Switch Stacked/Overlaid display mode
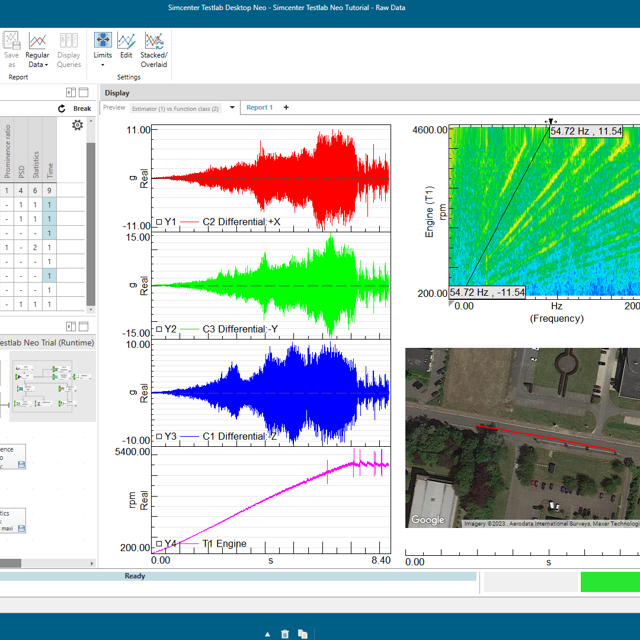This screenshot has width=640, height=640. point(154,49)
